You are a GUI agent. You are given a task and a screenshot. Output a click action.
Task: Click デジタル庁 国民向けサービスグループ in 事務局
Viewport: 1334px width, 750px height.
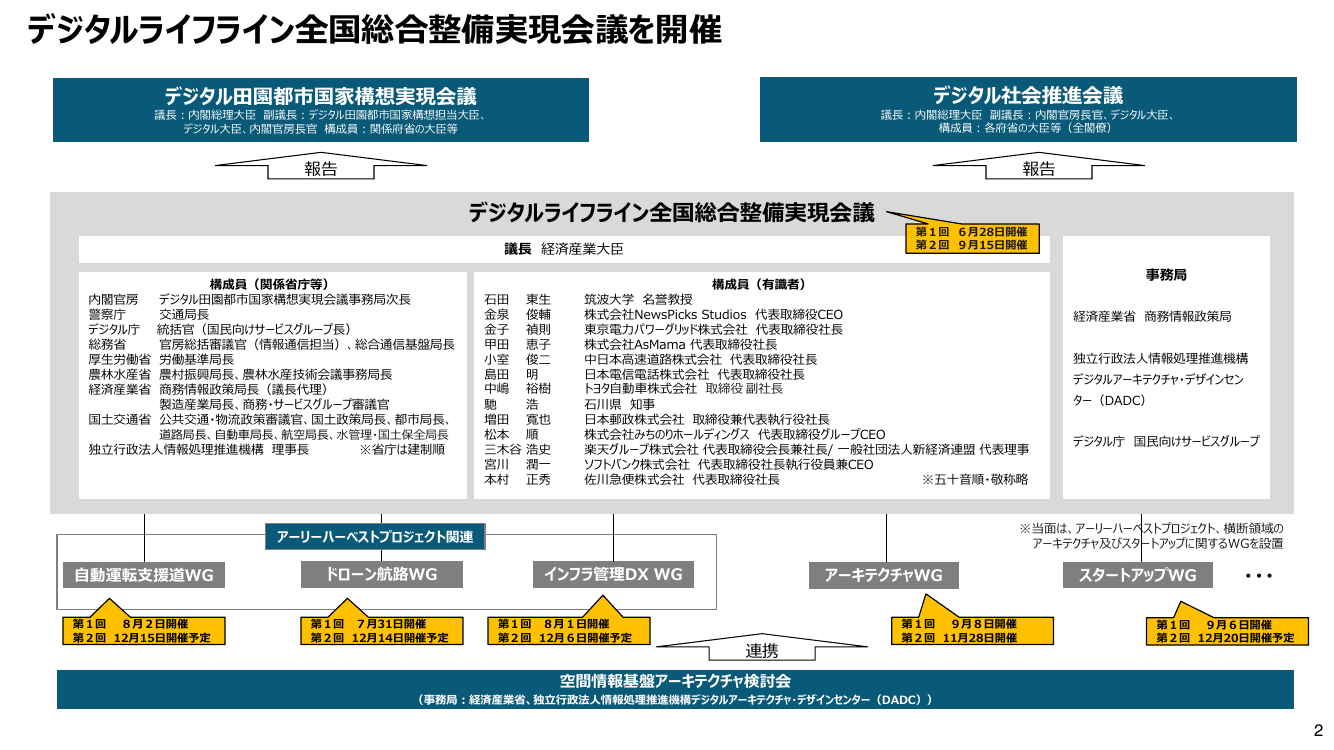[1166, 441]
